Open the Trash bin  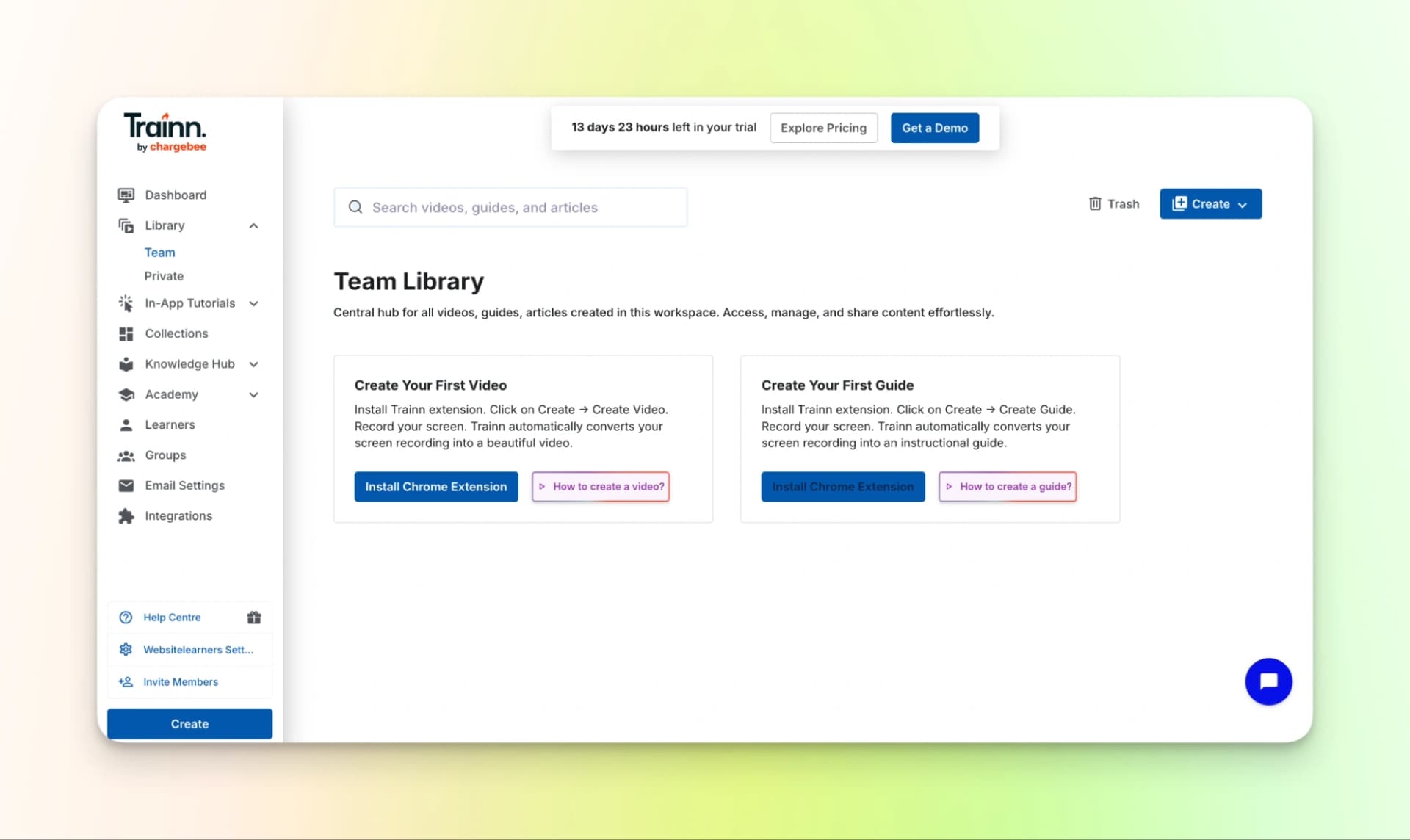point(1113,203)
